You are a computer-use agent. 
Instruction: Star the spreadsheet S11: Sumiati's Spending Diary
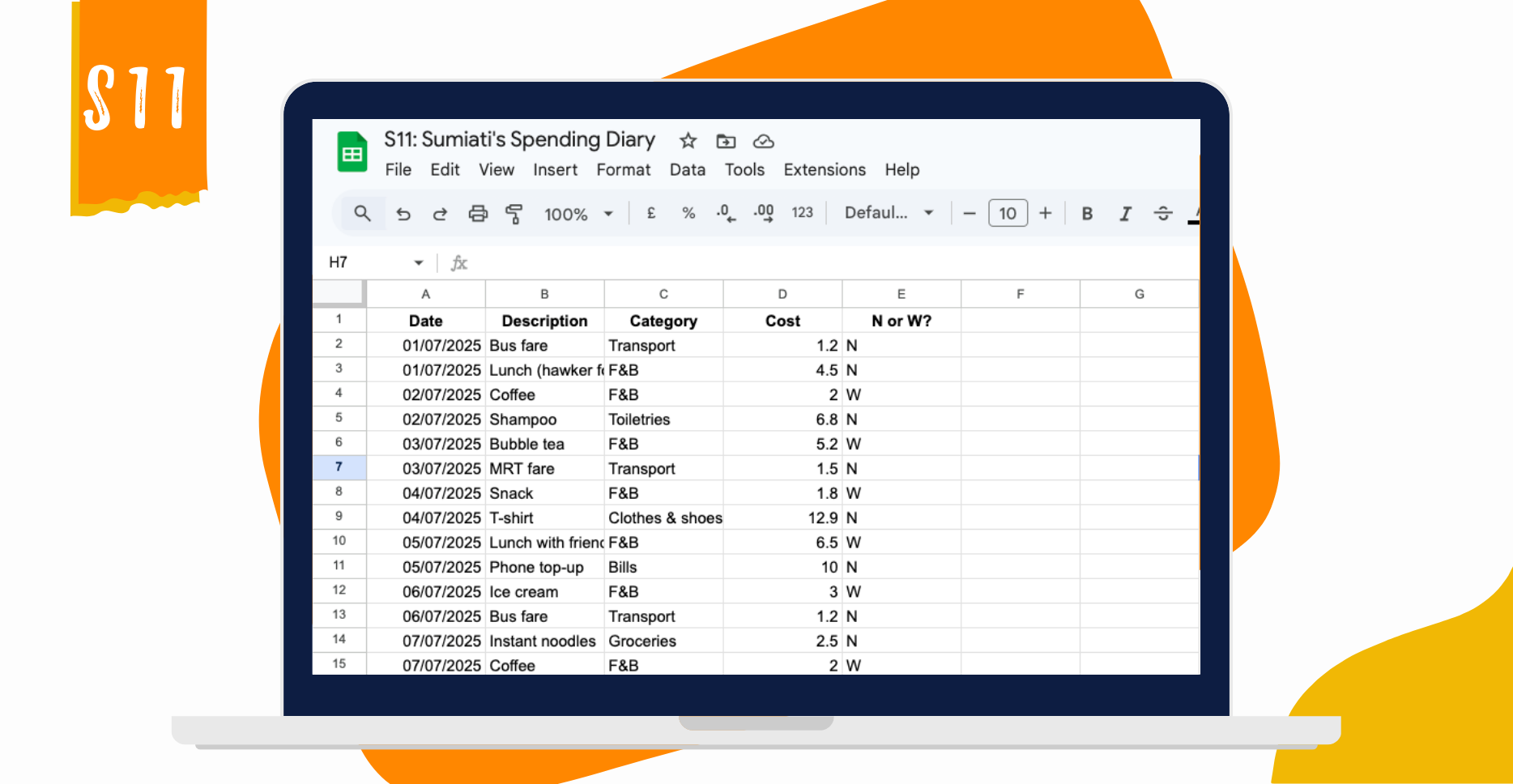(x=687, y=140)
